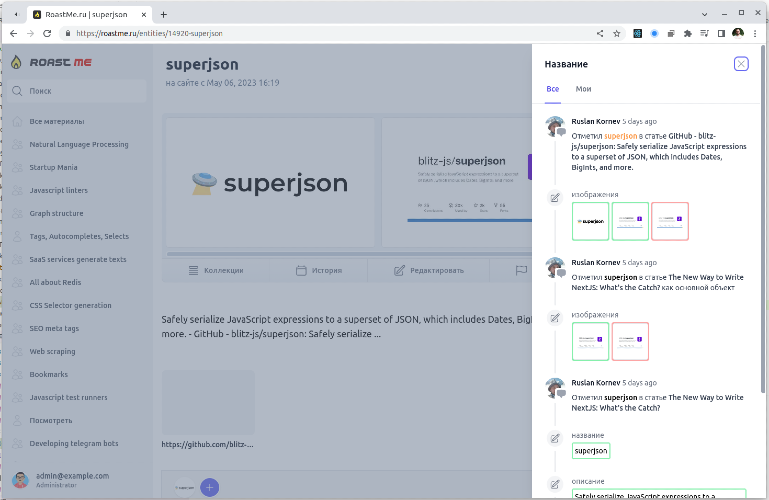
Task: Click the address bar URL
Action: (x=149, y=33)
